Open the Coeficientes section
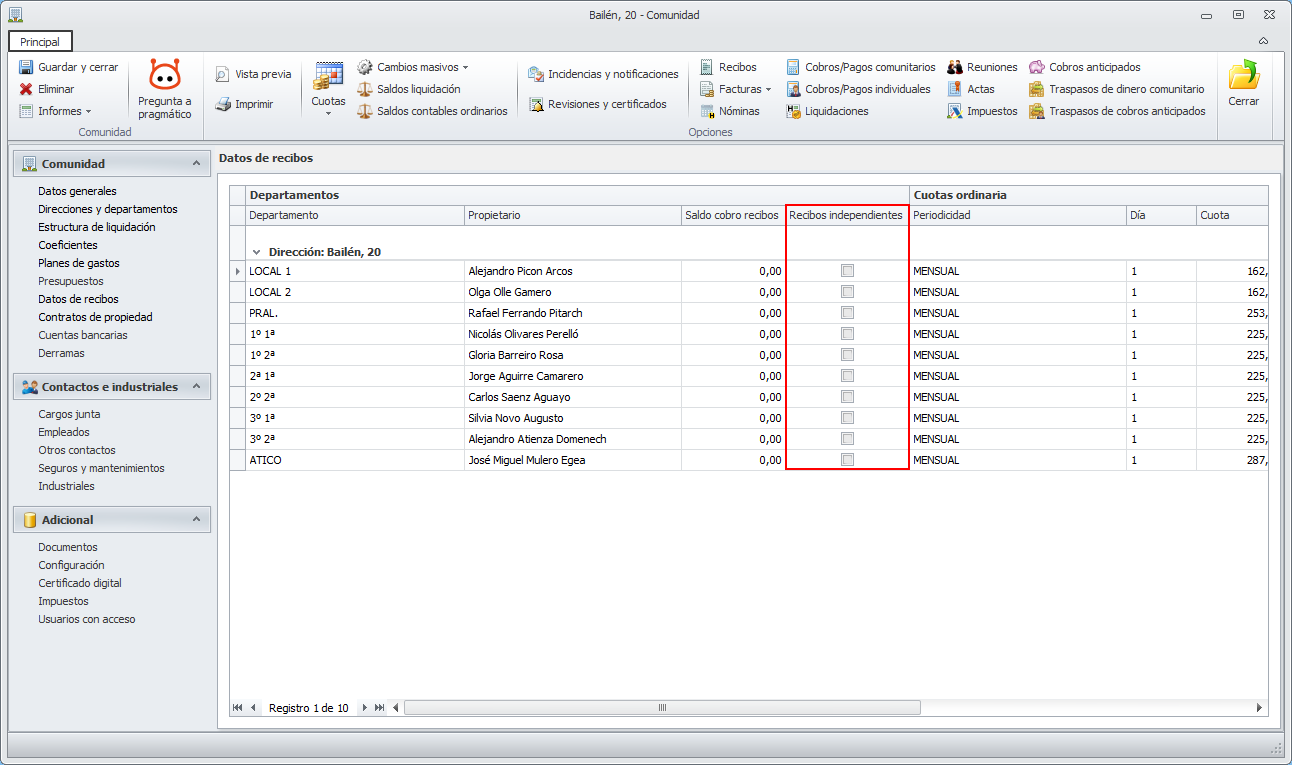1292x765 pixels. (x=68, y=245)
